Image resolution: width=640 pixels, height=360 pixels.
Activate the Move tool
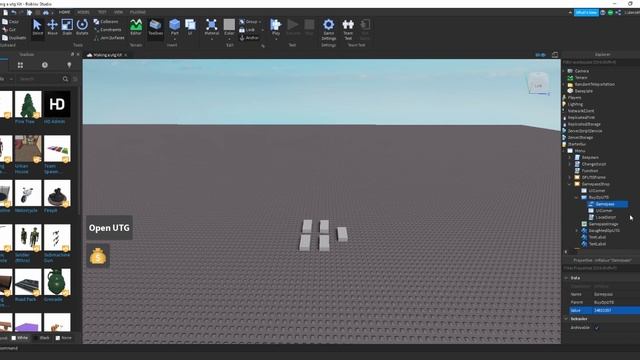pos(52,27)
